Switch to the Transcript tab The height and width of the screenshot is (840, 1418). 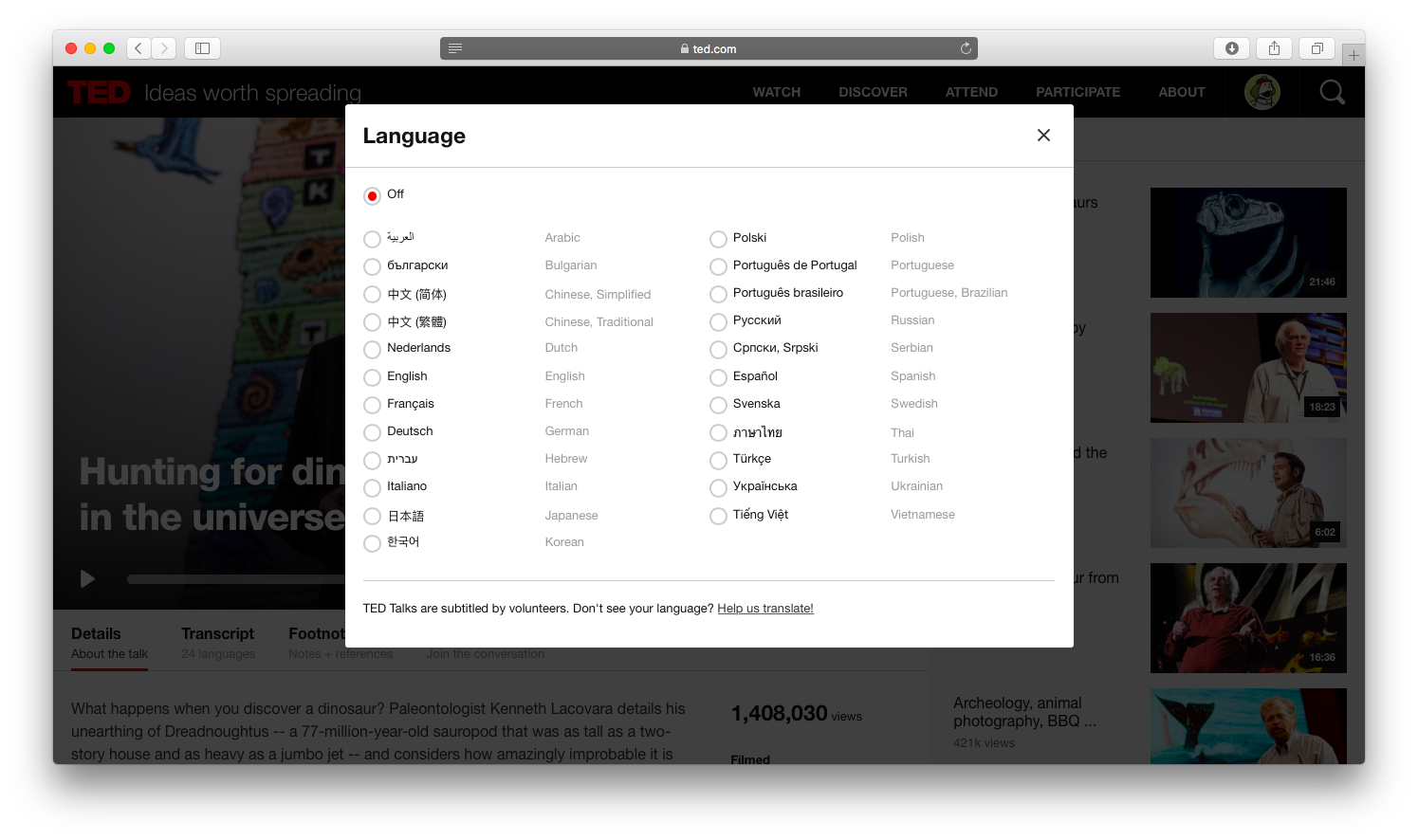218,643
